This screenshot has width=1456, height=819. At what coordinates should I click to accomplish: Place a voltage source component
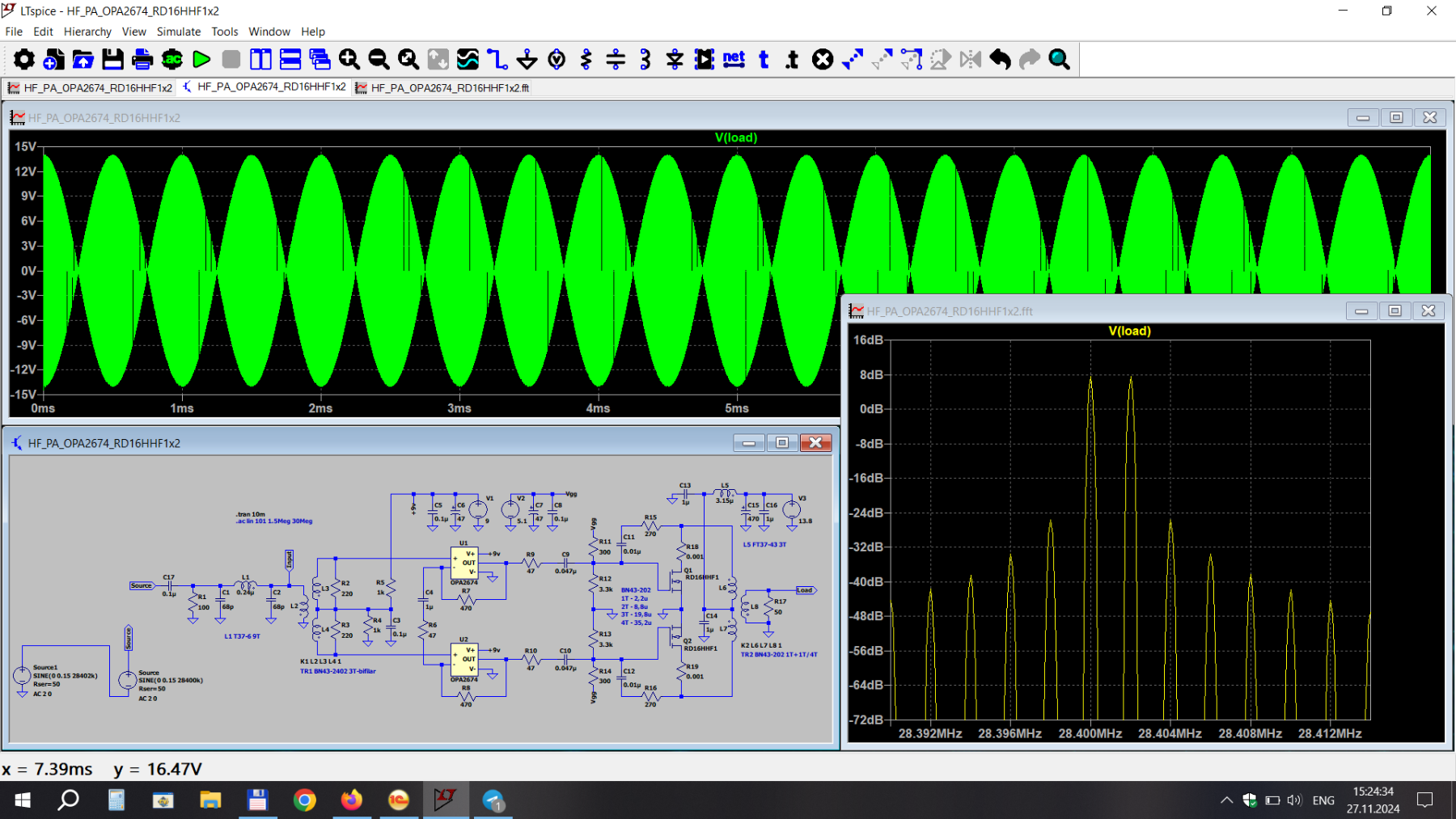(x=557, y=59)
